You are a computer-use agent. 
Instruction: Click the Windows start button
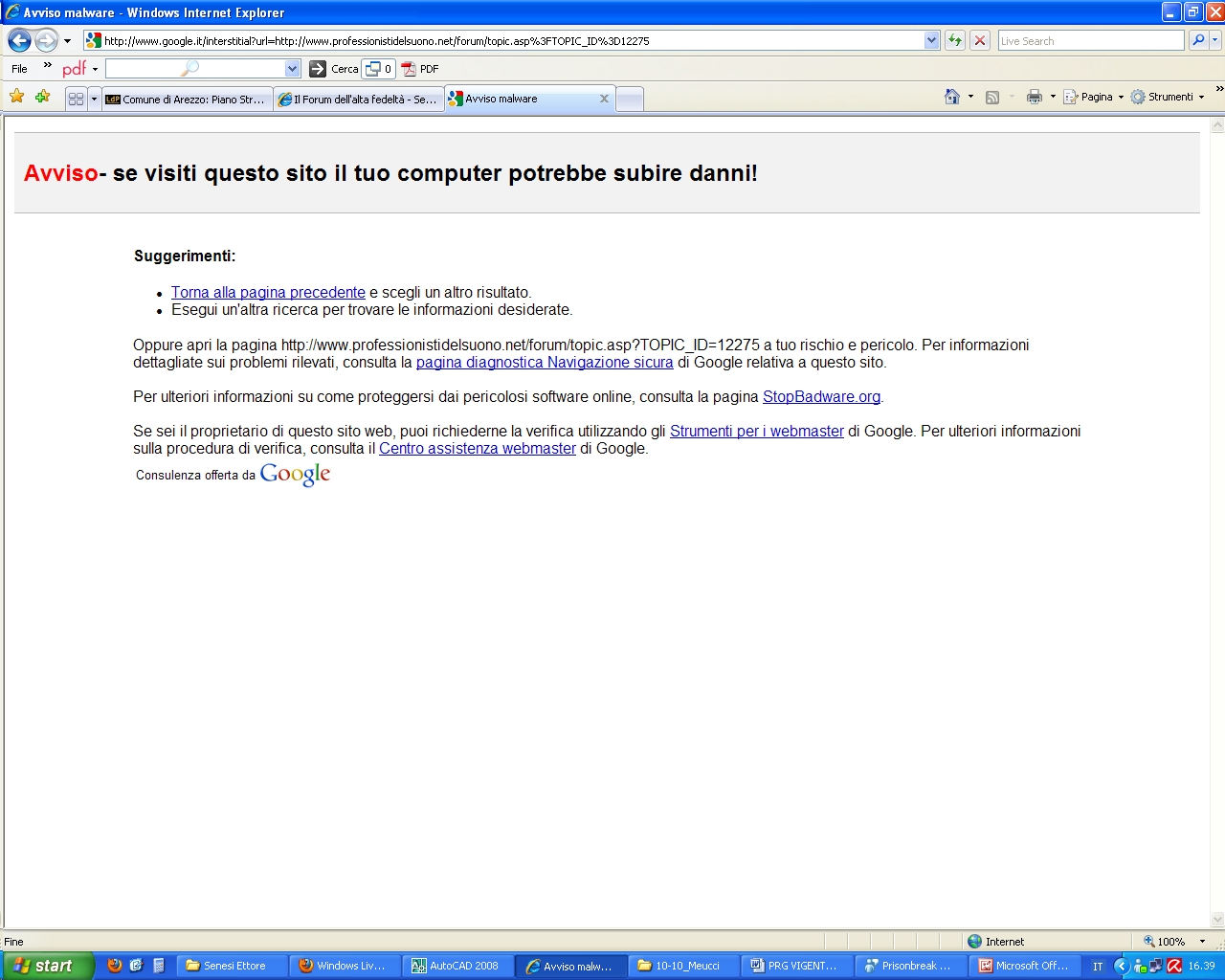tap(47, 966)
